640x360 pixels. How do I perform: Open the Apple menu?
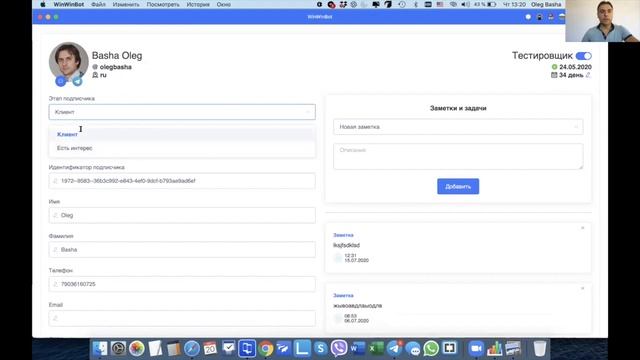tap(43, 4)
